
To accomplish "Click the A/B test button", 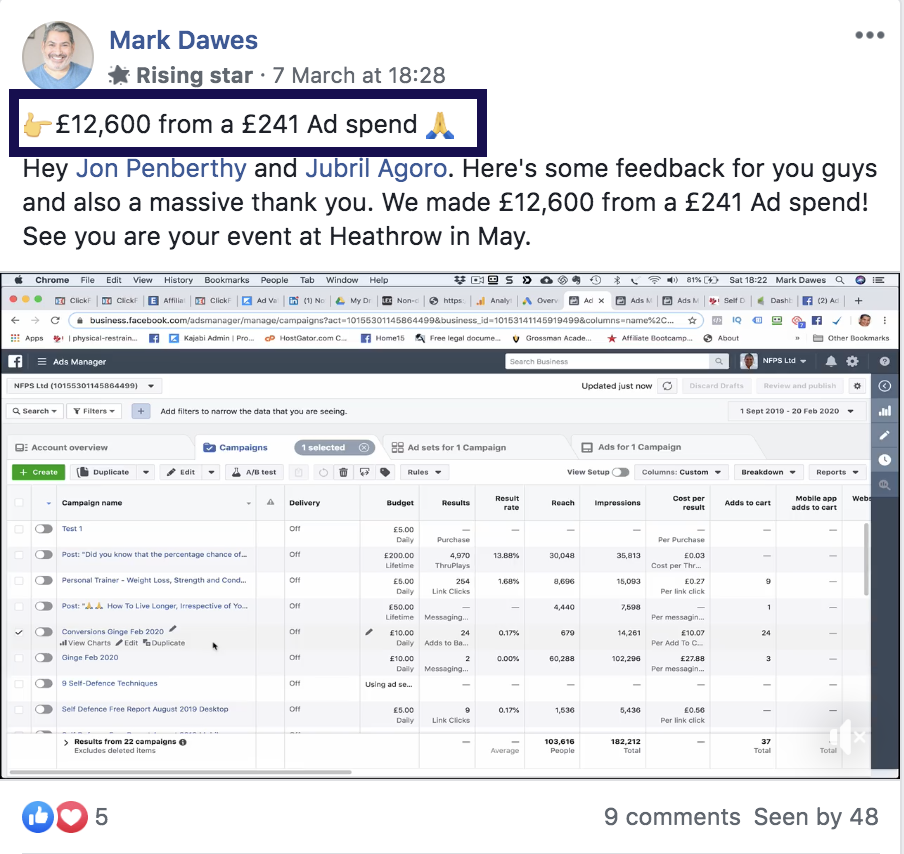I will coord(254,472).
